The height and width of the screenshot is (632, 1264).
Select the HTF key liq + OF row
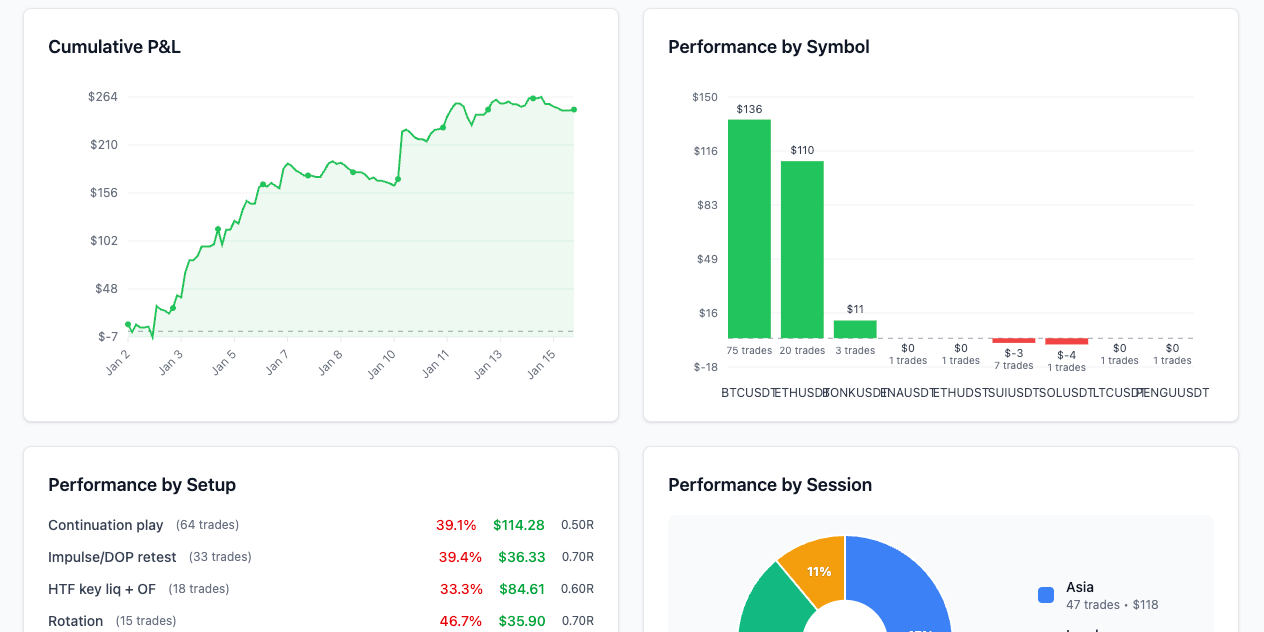(321, 589)
